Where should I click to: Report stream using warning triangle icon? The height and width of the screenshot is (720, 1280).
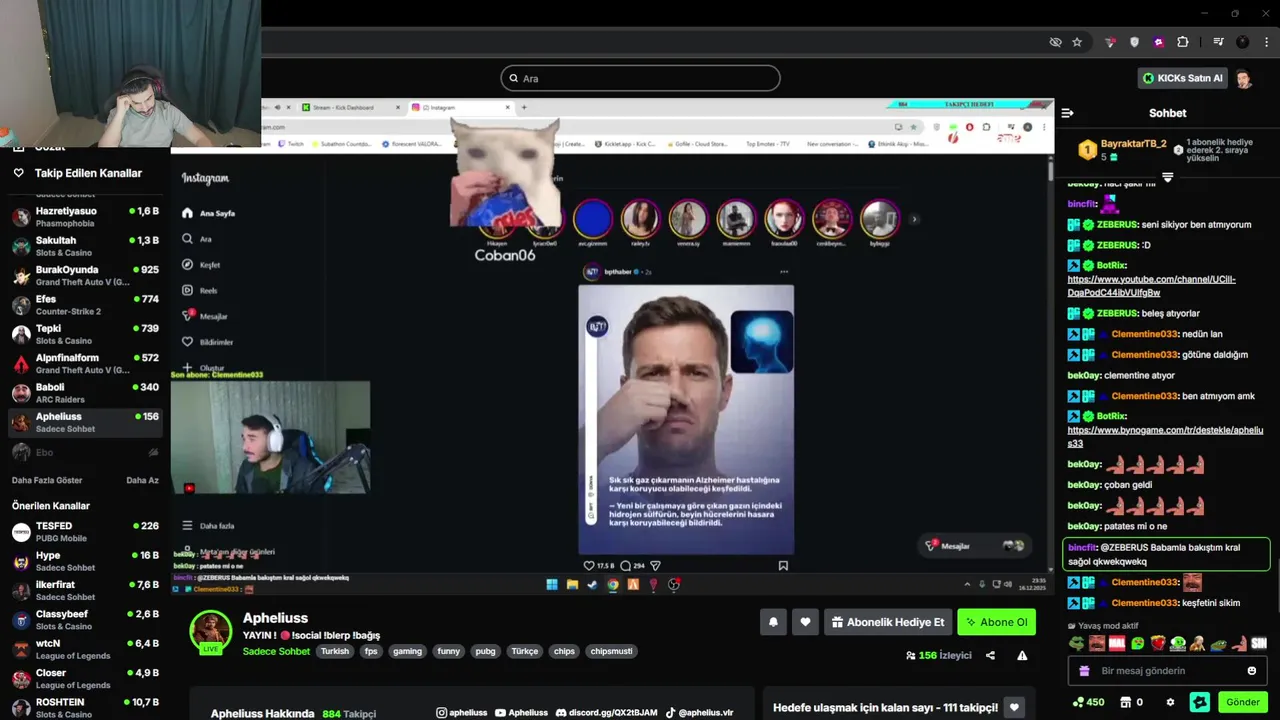pos(1022,656)
